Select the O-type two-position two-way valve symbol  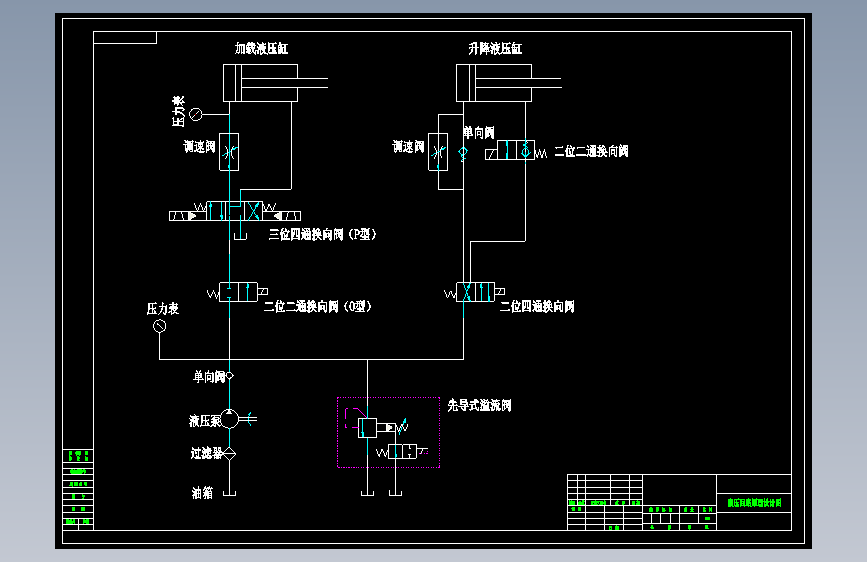[x=238, y=292]
